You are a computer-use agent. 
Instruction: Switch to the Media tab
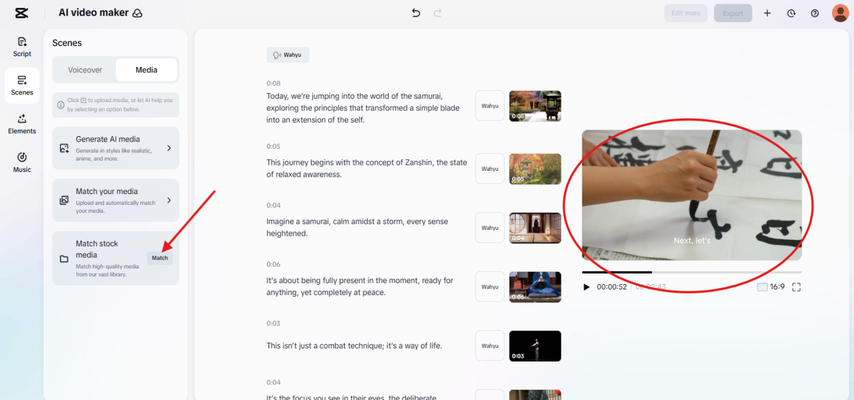pos(147,70)
